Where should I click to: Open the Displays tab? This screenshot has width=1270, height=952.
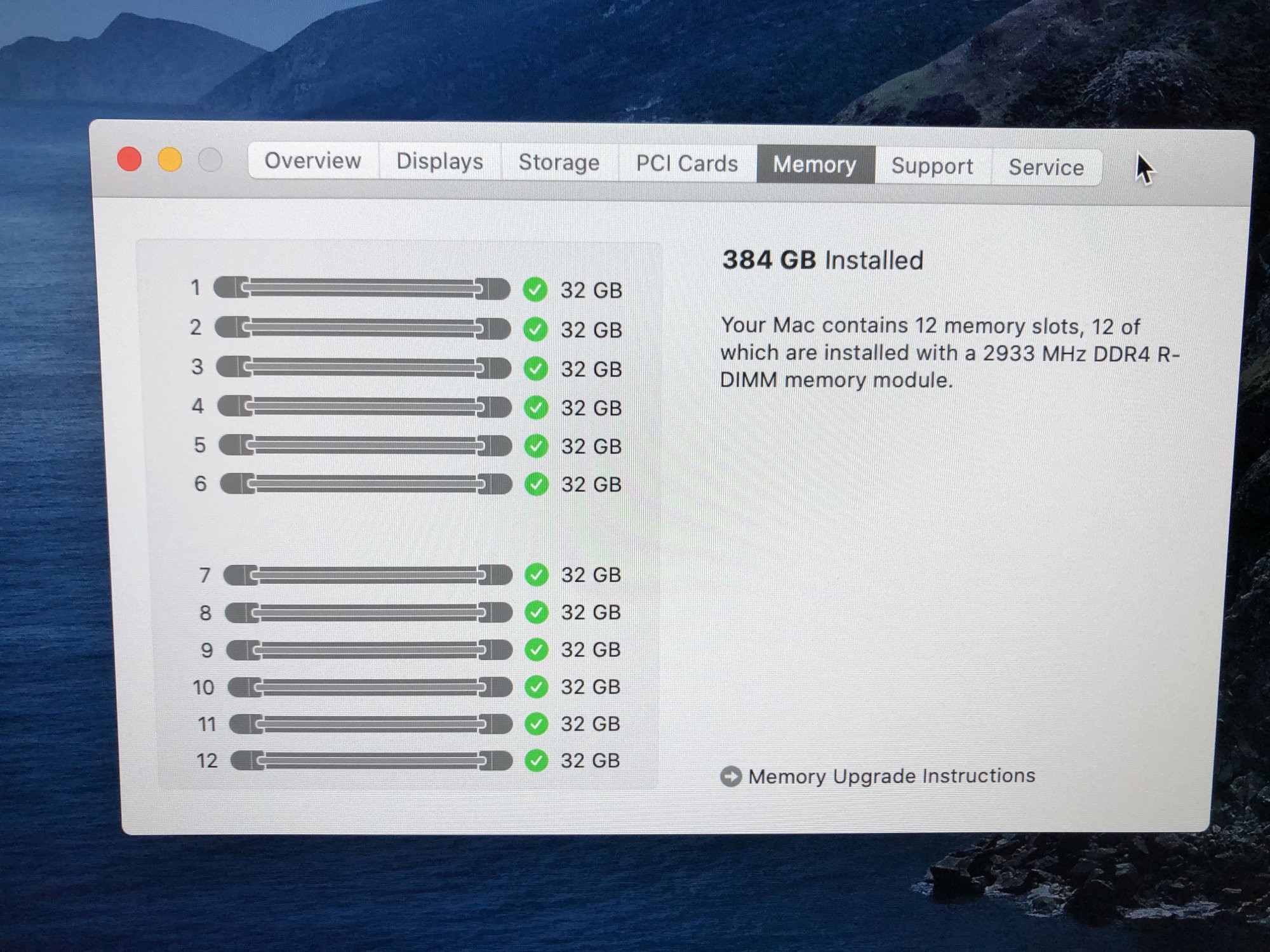439,162
